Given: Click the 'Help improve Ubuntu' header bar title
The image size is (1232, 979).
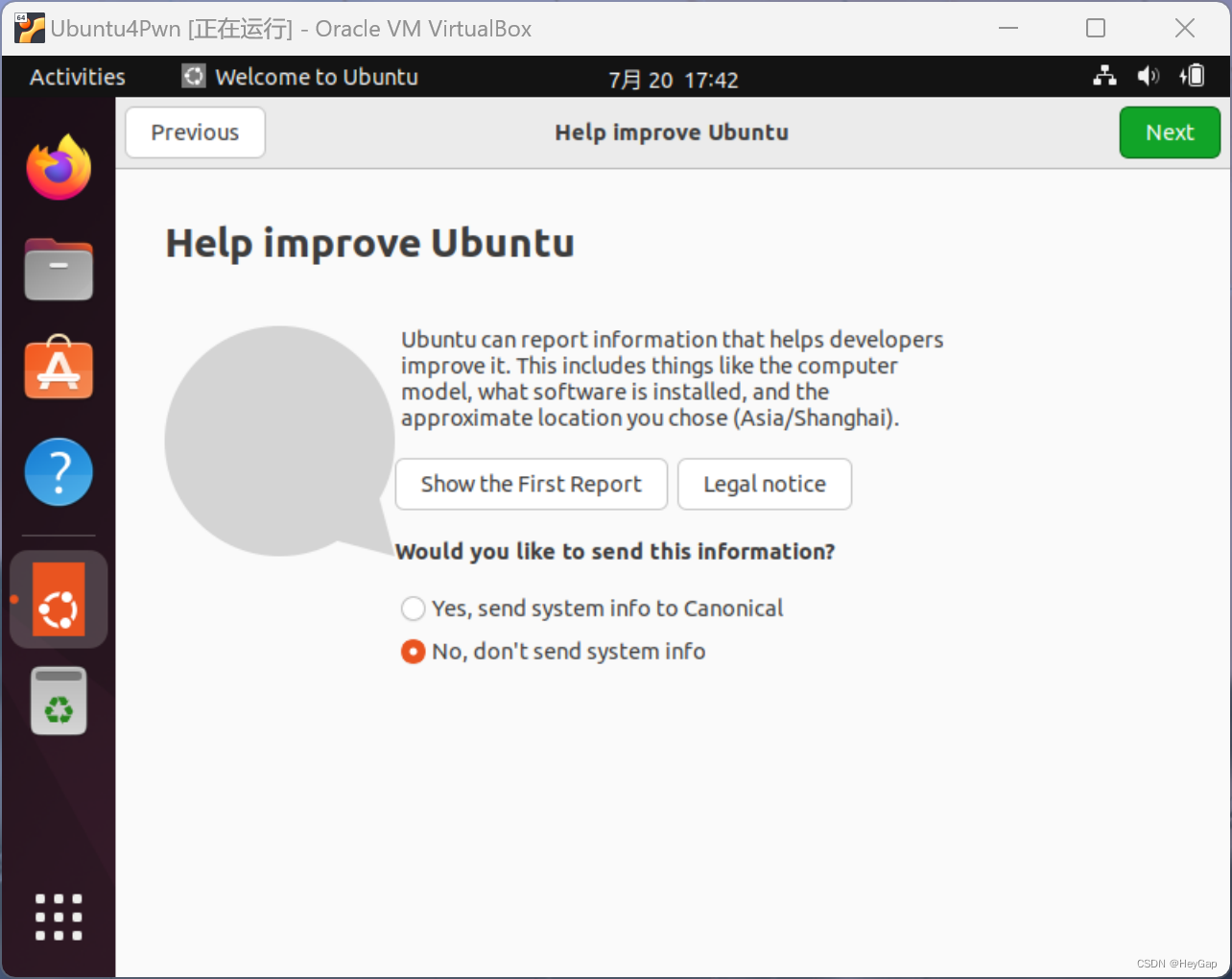Looking at the screenshot, I should point(672,132).
